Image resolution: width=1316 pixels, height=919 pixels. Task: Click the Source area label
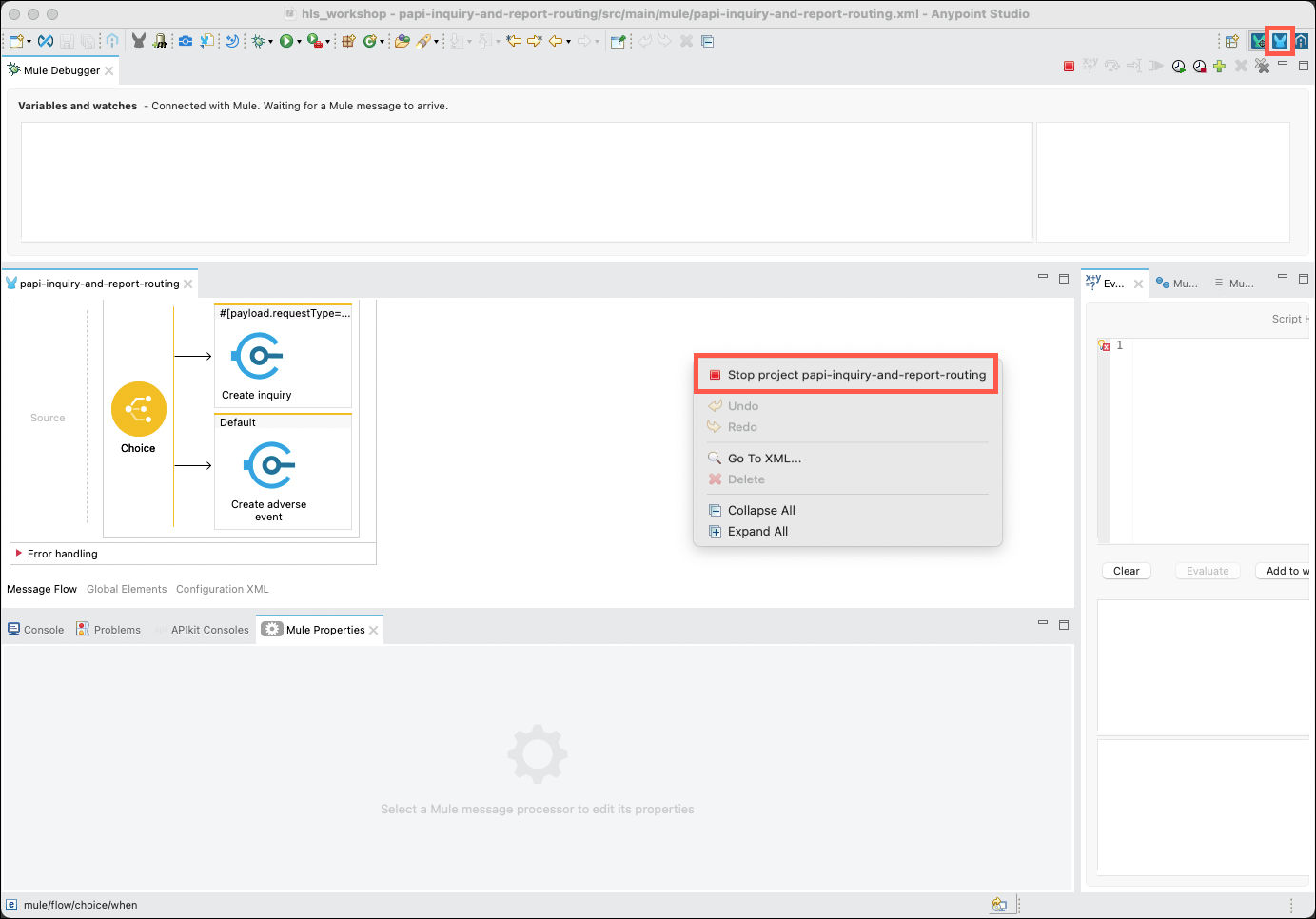coord(48,418)
